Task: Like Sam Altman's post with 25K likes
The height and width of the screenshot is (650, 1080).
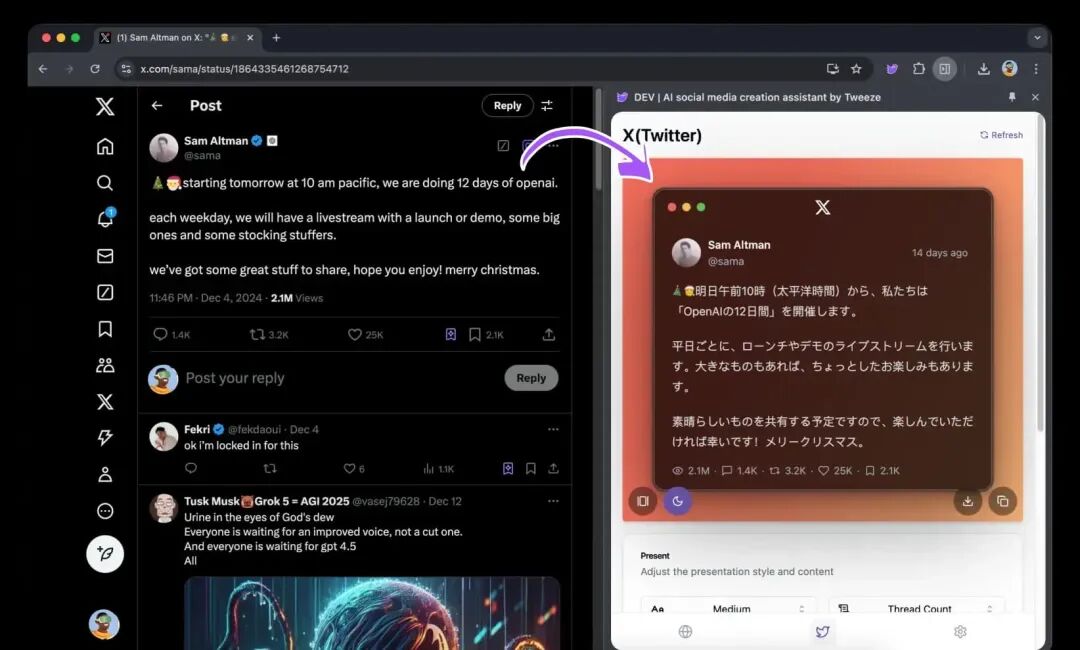Action: [x=355, y=334]
